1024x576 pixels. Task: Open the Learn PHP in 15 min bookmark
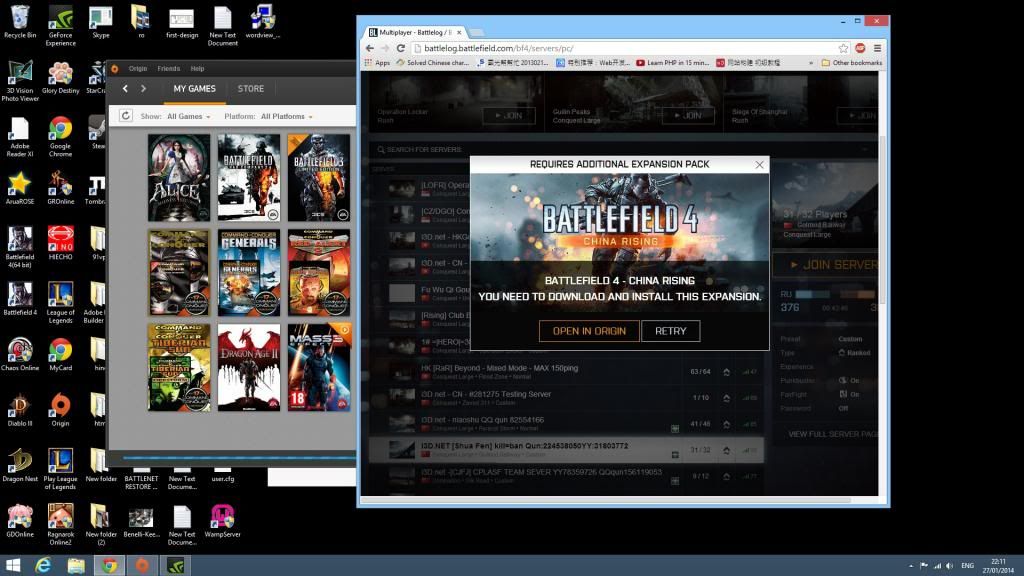click(672, 63)
